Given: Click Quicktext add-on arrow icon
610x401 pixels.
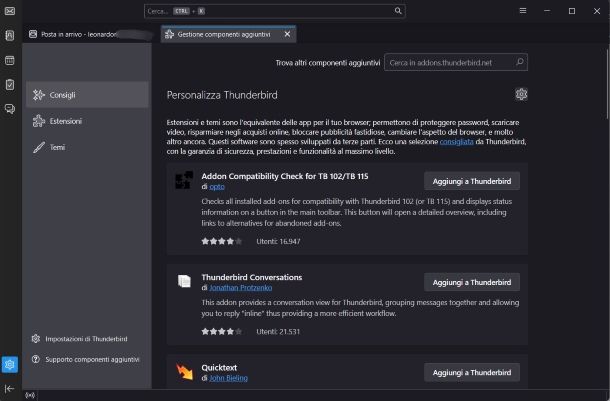Looking at the screenshot, I should pyautogui.click(x=184, y=371).
